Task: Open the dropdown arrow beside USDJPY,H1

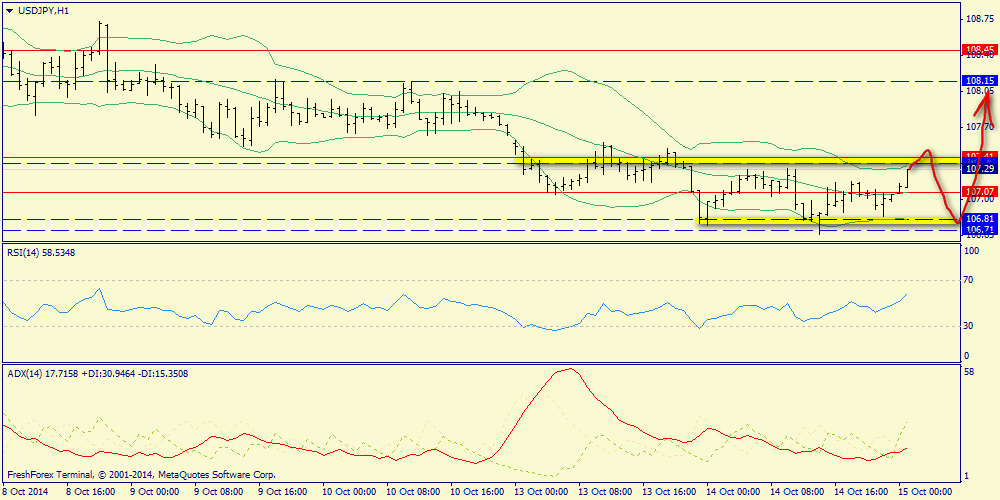Action: pyautogui.click(x=9, y=10)
